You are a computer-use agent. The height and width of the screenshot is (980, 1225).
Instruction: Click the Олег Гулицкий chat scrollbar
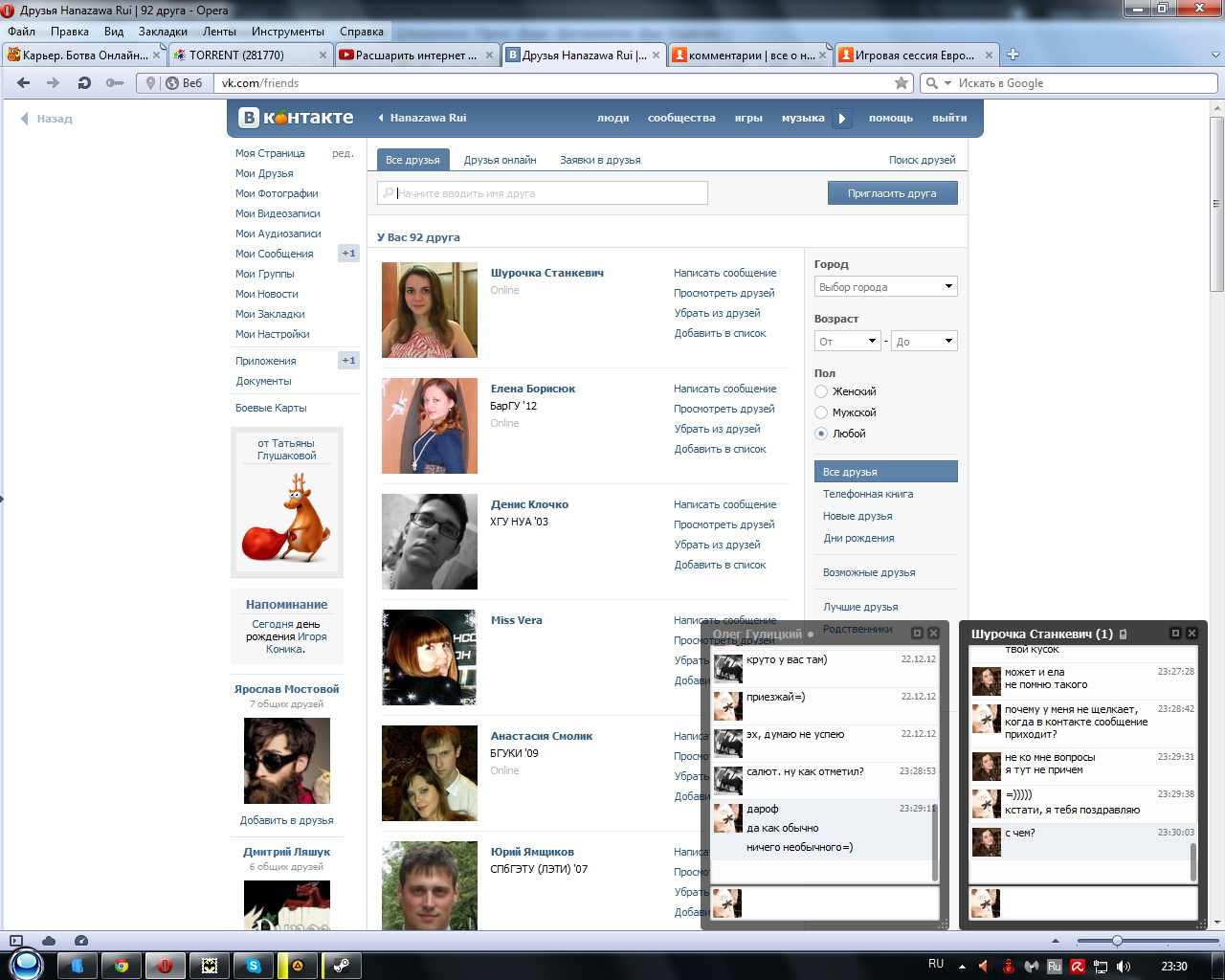[x=935, y=842]
